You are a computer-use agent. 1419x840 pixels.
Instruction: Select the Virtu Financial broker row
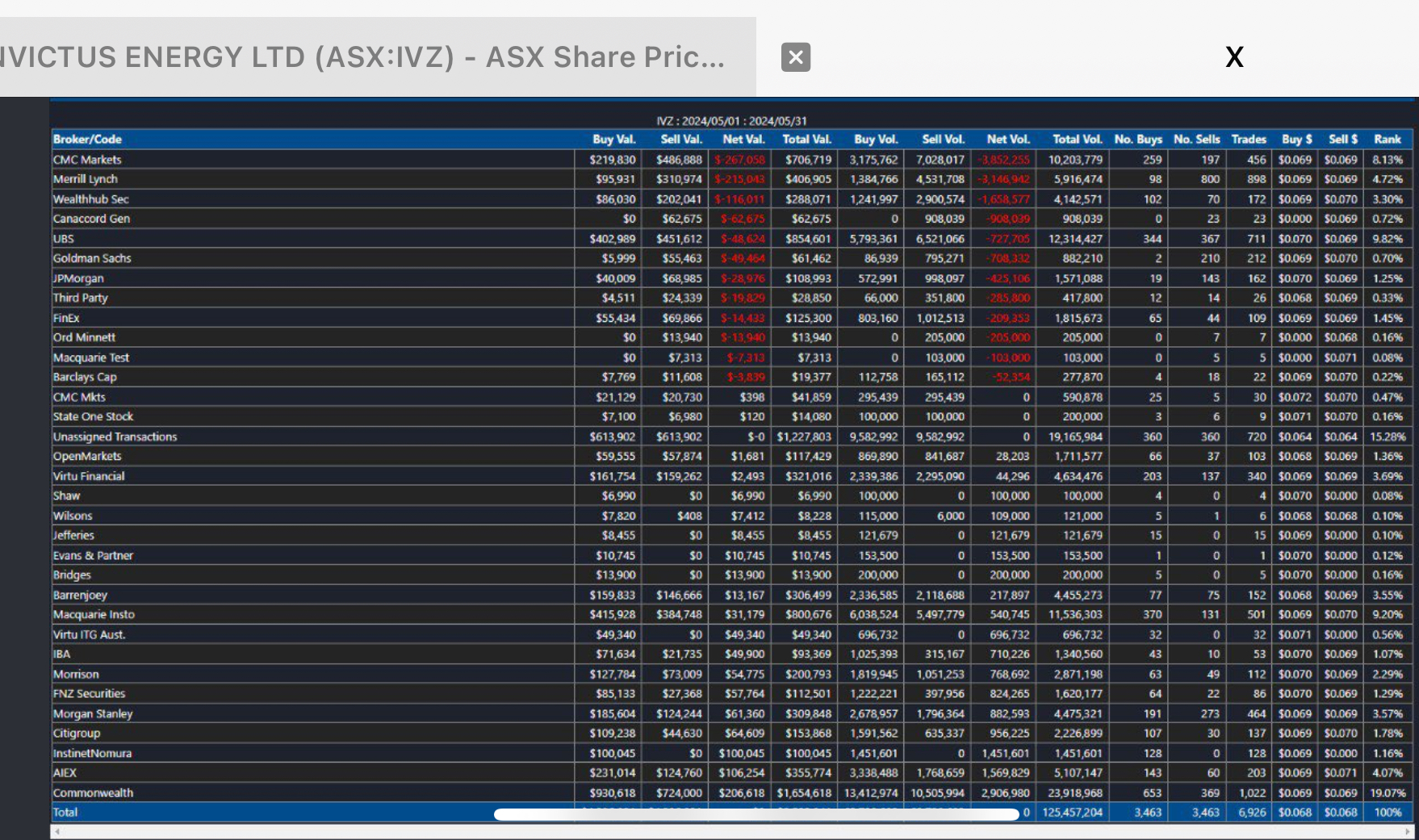click(x=732, y=476)
